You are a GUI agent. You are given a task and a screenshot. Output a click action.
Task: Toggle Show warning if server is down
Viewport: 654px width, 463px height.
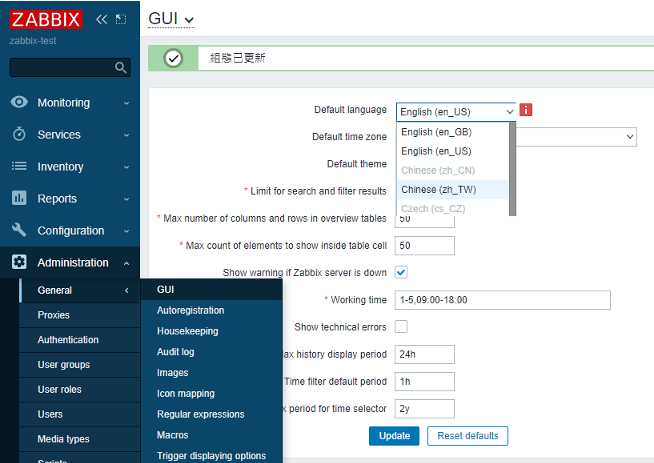pyautogui.click(x=401, y=272)
